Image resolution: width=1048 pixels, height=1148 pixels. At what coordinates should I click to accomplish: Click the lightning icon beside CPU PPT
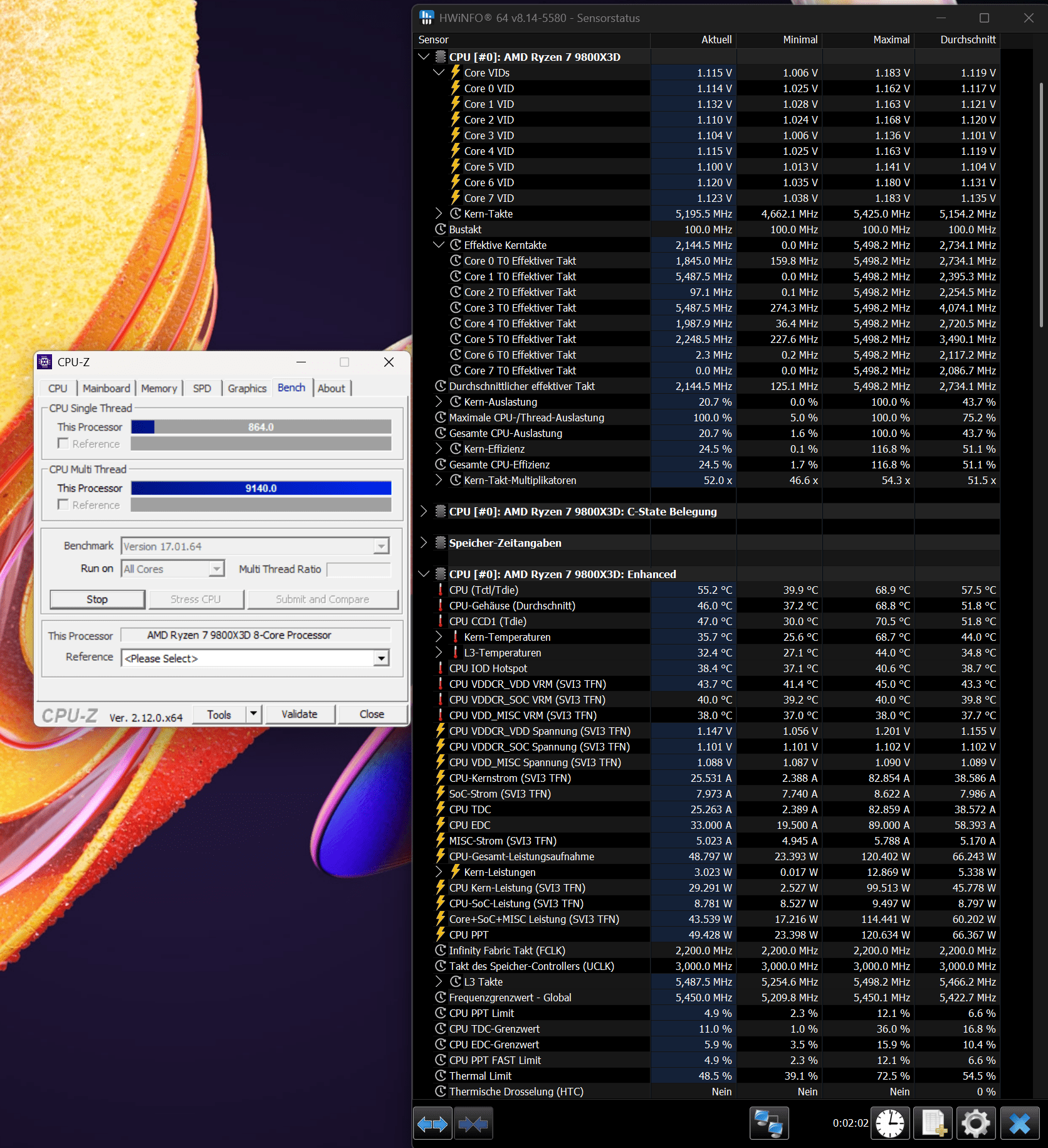441,935
